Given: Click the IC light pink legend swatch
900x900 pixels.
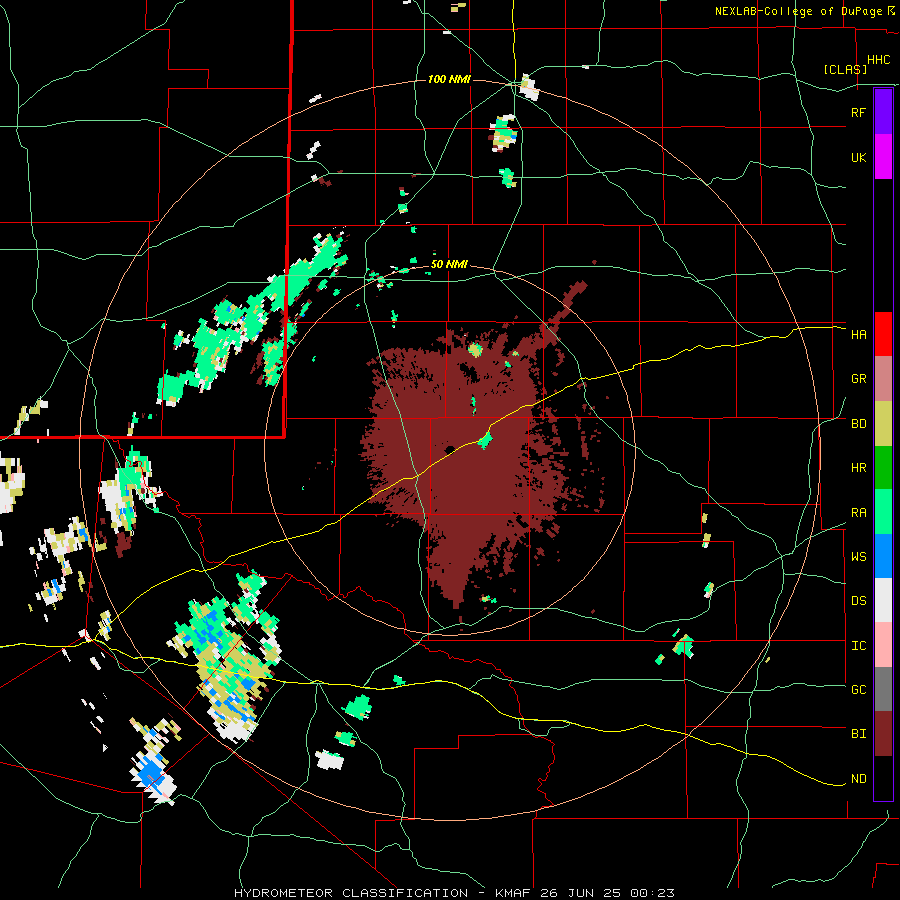Looking at the screenshot, I should pyautogui.click(x=883, y=645).
